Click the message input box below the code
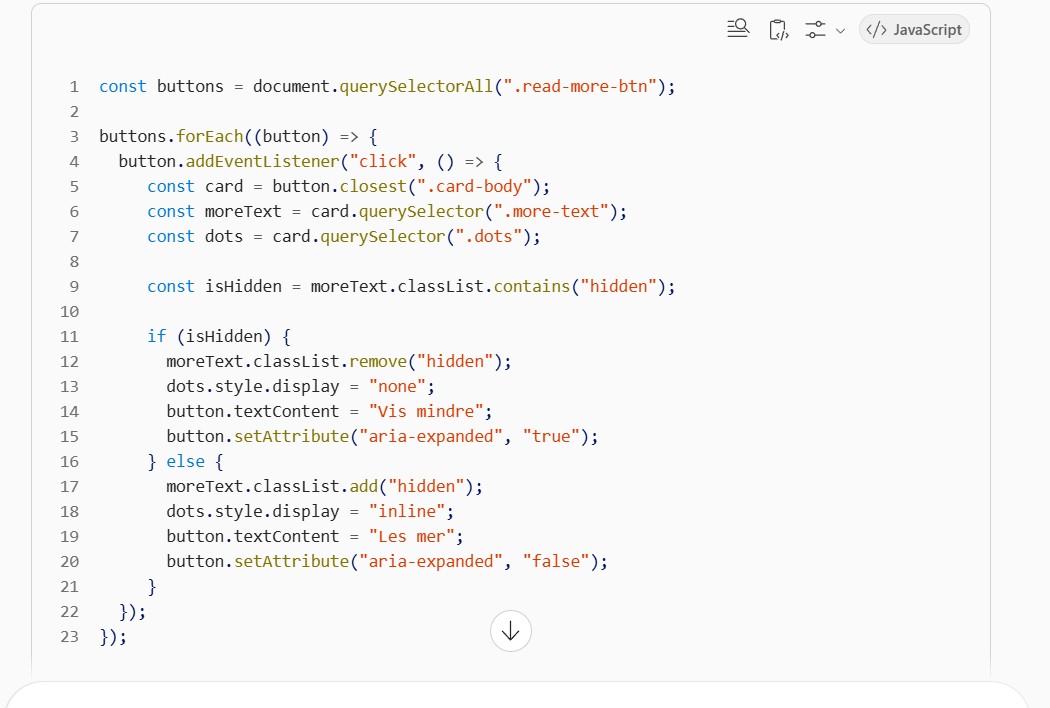The height and width of the screenshot is (708, 1050). (x=516, y=695)
